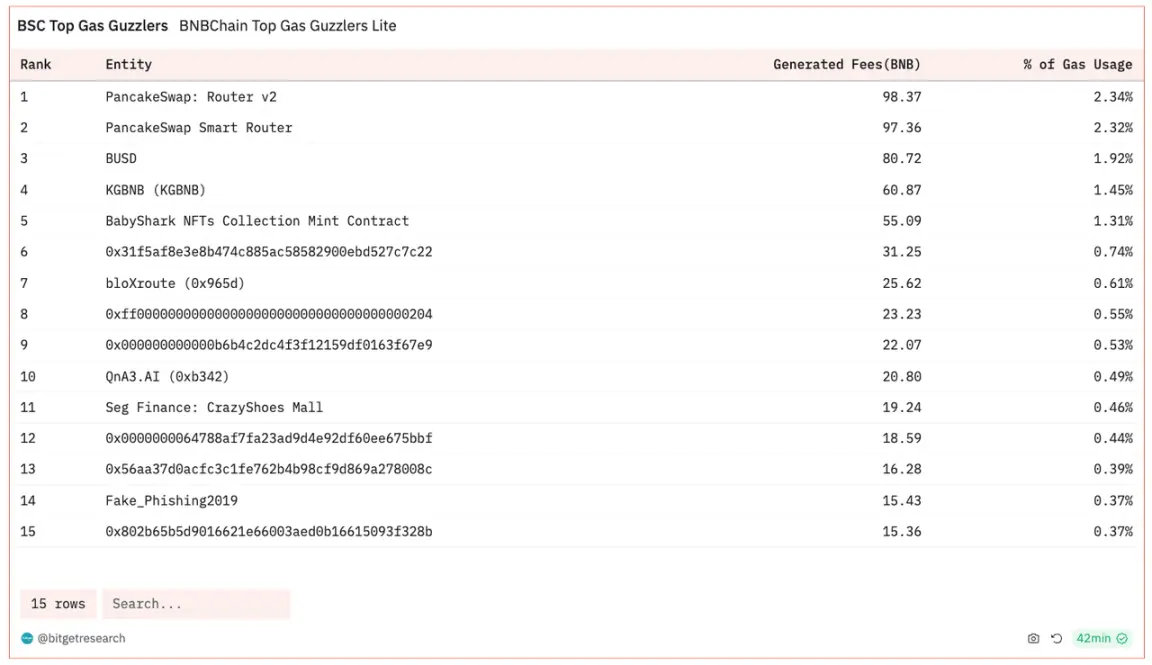Open the @bitgetresearch profile link
Screen dimensions: 1152x665
(81, 639)
